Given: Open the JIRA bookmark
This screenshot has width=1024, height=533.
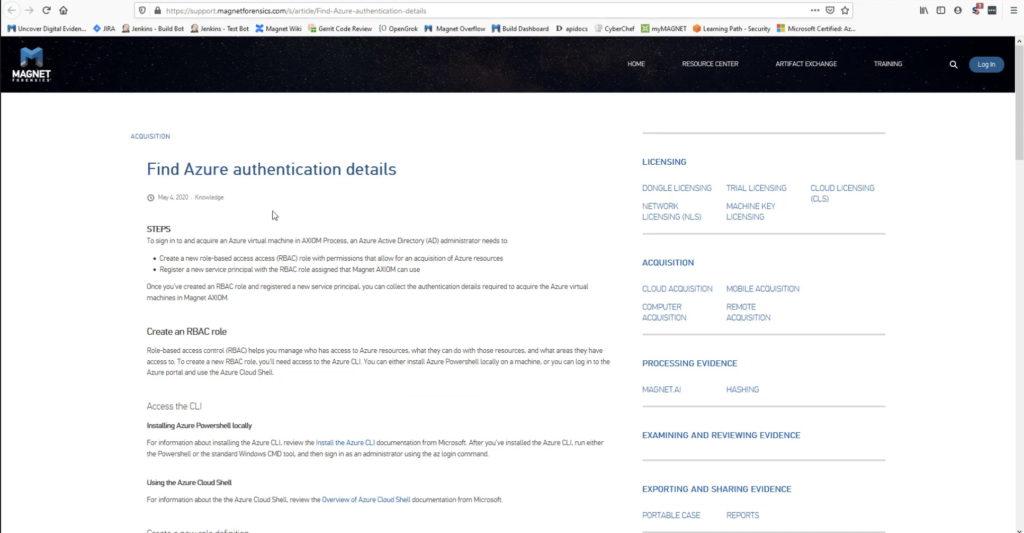Looking at the screenshot, I should click(104, 29).
